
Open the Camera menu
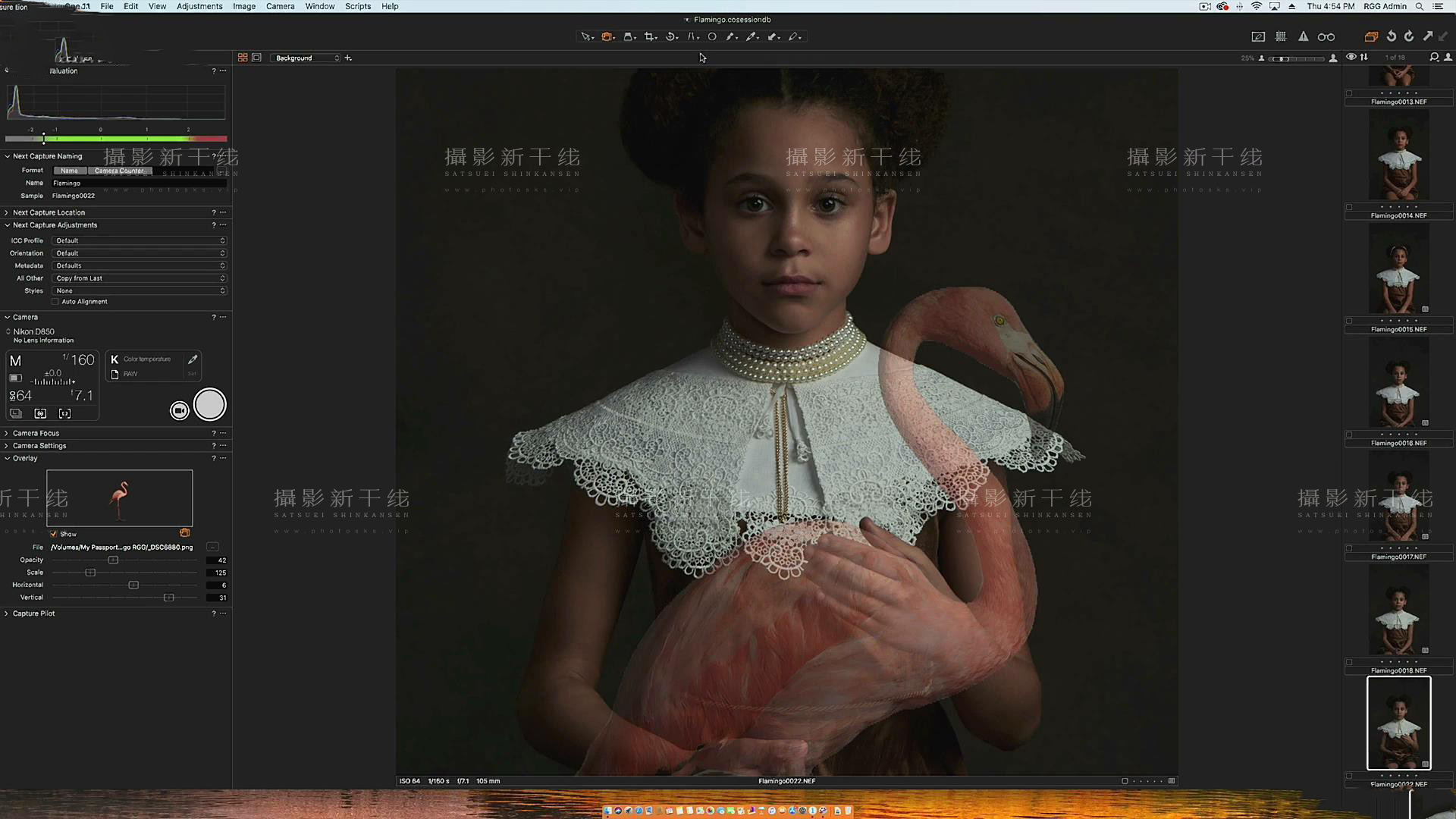[x=280, y=6]
